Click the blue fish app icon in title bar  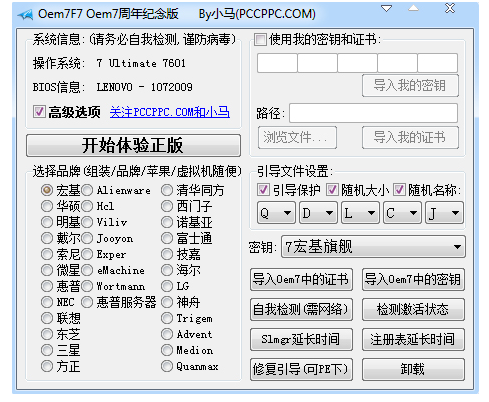click(25, 14)
